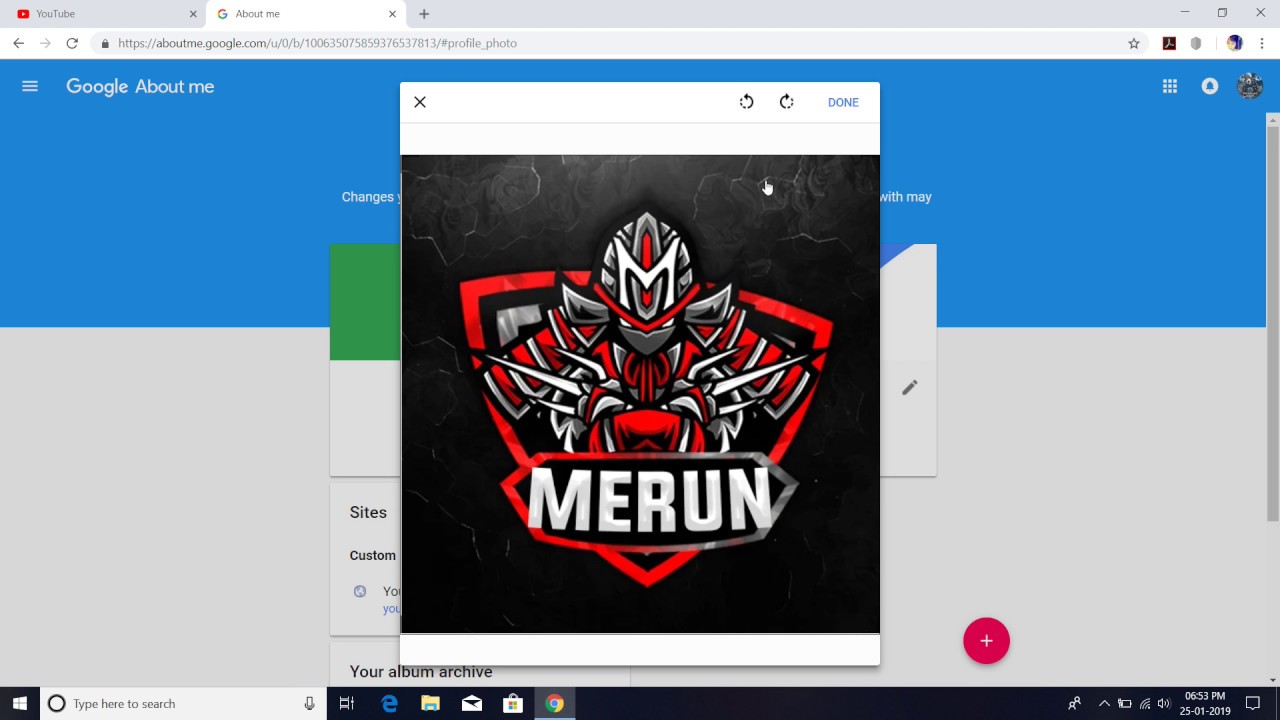Open the notifications bell

[1209, 86]
